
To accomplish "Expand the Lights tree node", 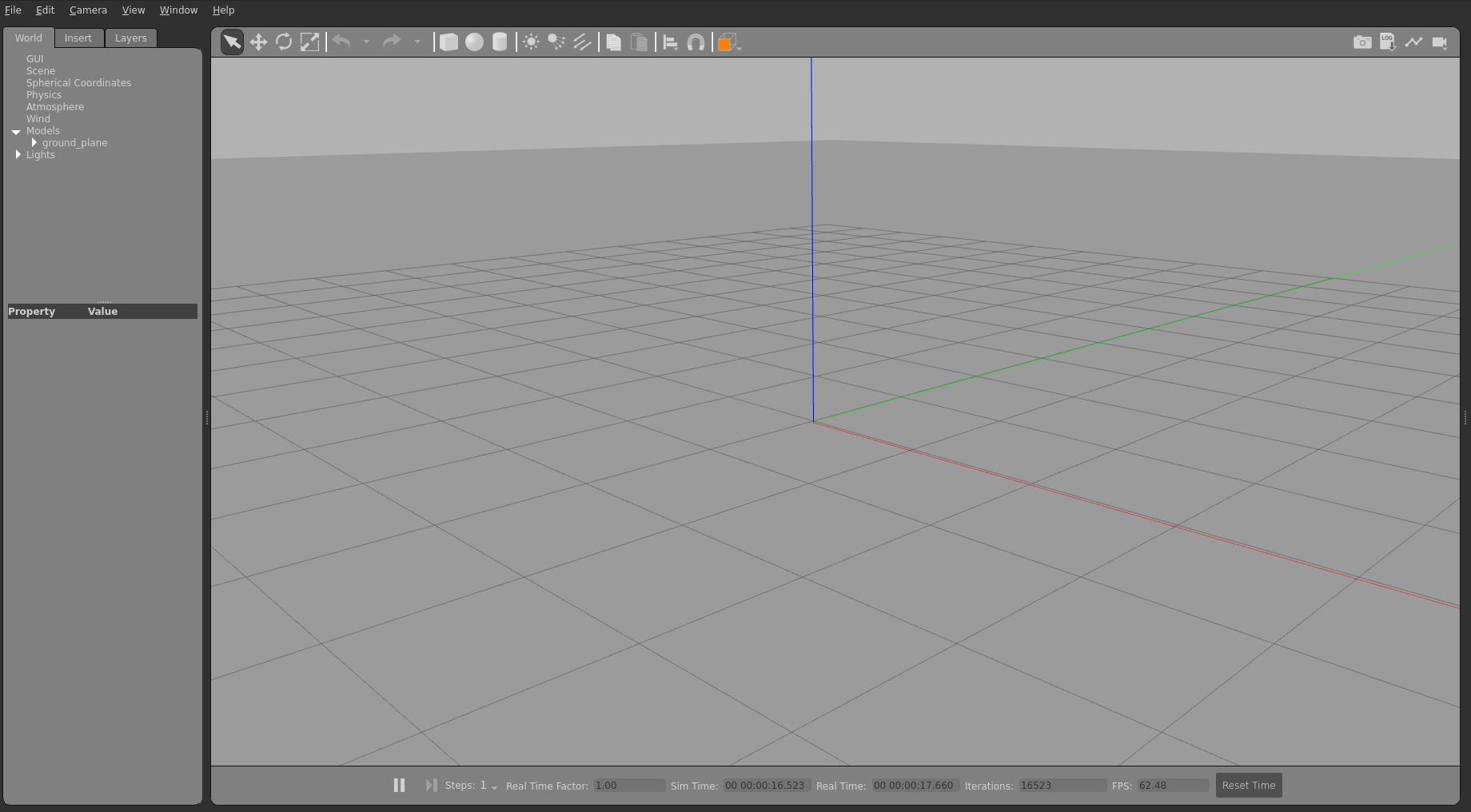I will click(x=18, y=154).
